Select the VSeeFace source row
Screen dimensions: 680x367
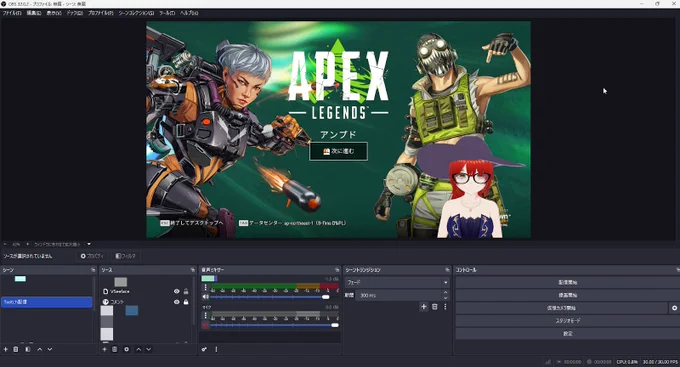(x=146, y=292)
